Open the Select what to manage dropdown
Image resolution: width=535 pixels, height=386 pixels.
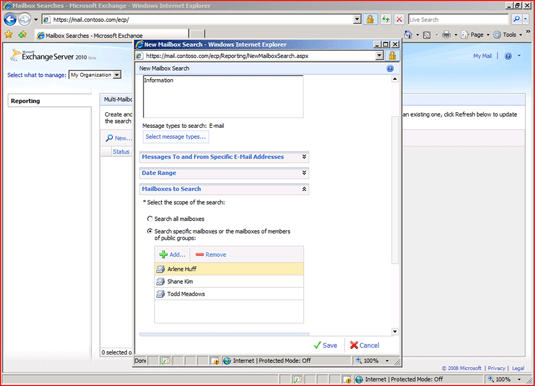pyautogui.click(x=95, y=75)
